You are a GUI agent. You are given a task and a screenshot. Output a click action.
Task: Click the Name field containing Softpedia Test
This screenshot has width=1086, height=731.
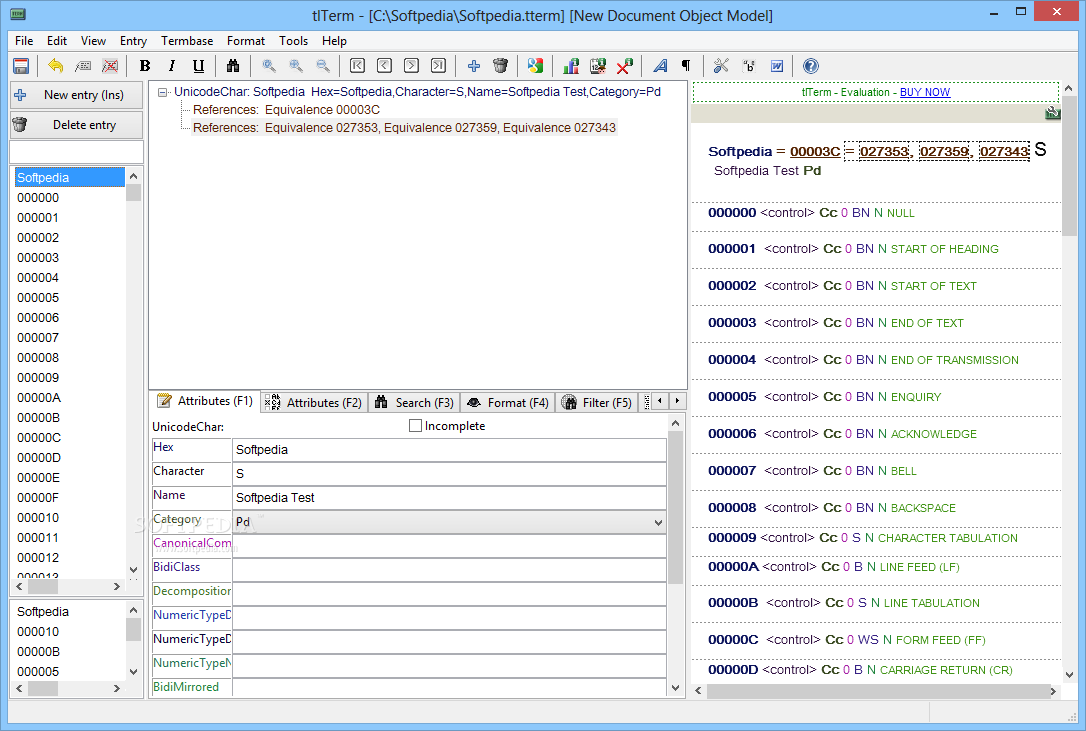tap(449, 497)
